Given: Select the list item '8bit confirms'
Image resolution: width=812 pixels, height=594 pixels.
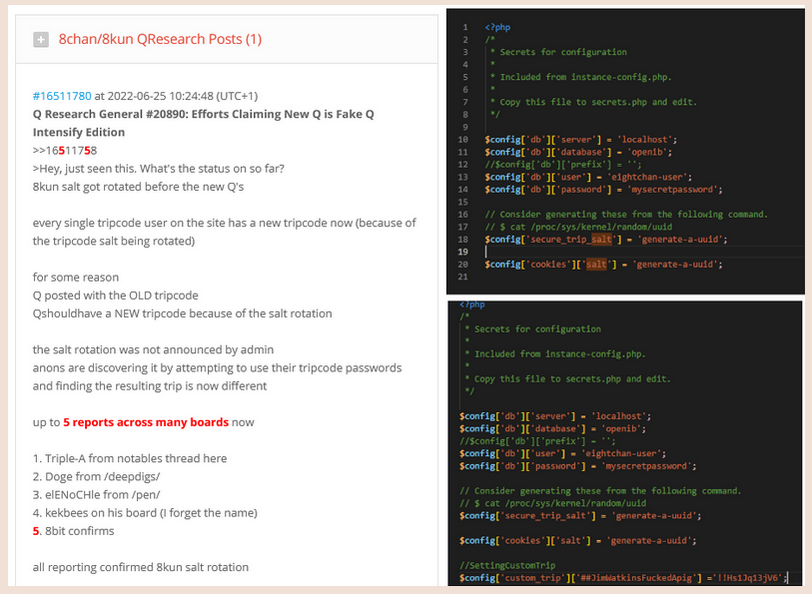Looking at the screenshot, I should click(x=80, y=531).
